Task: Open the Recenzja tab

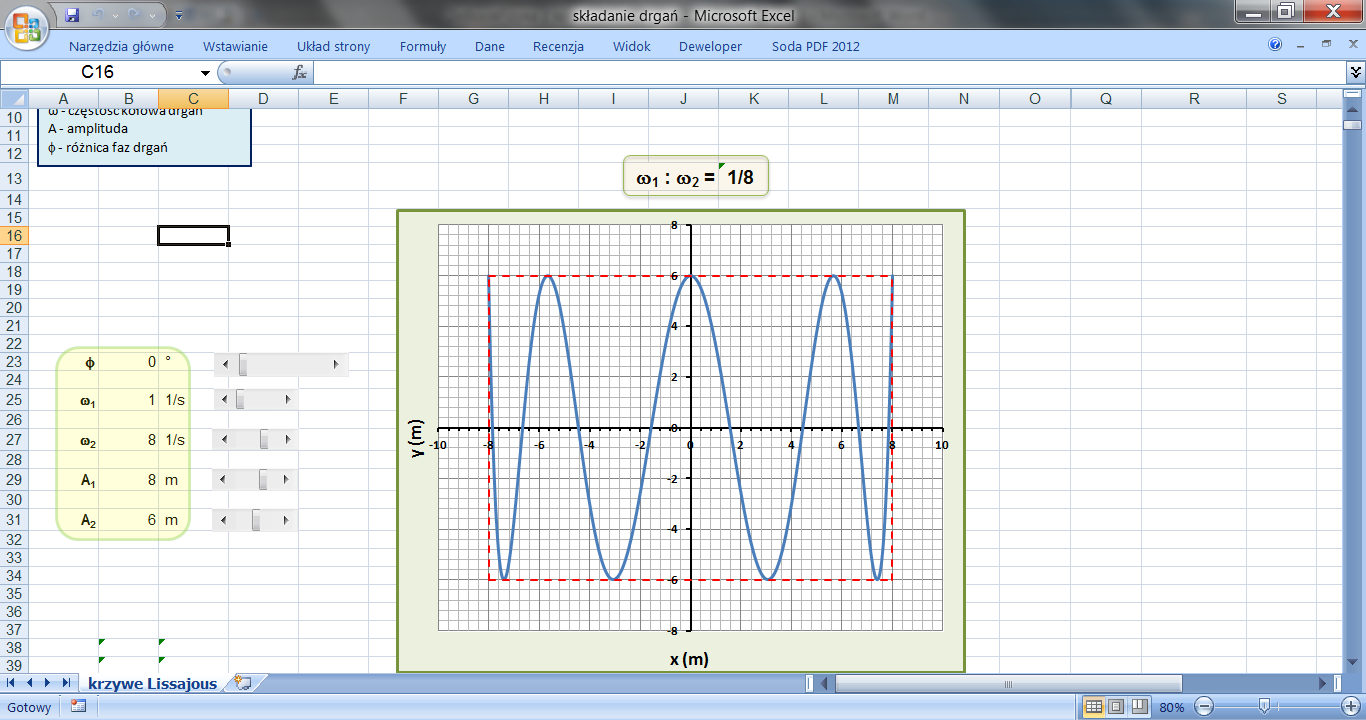Action: [x=558, y=46]
